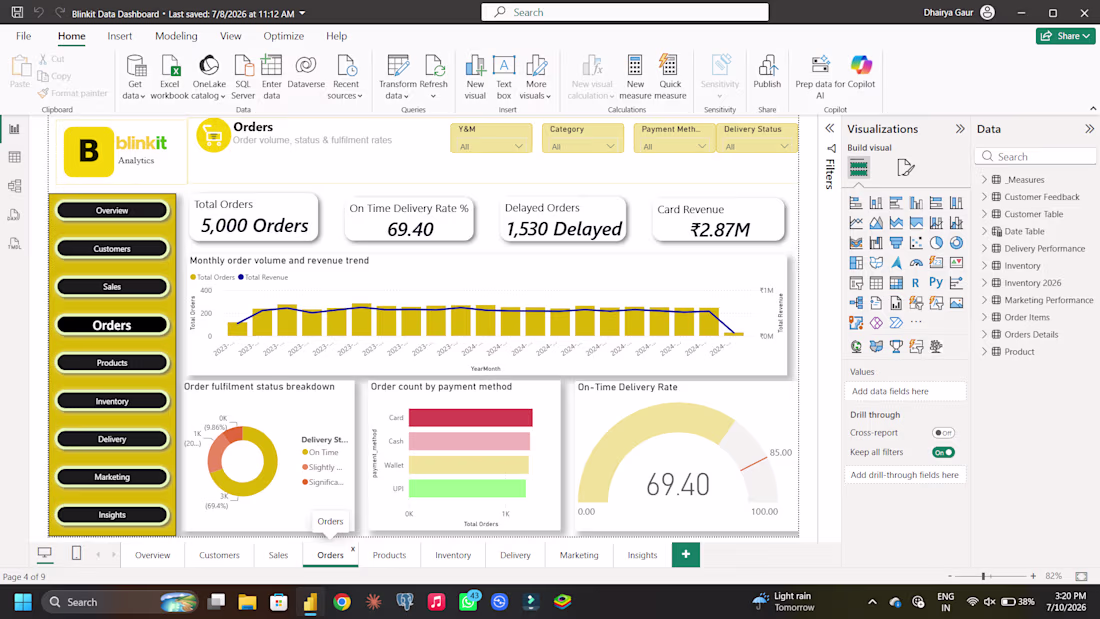The image size is (1100, 619).
Task: Select the funnel chart visual icon
Action: click(896, 243)
